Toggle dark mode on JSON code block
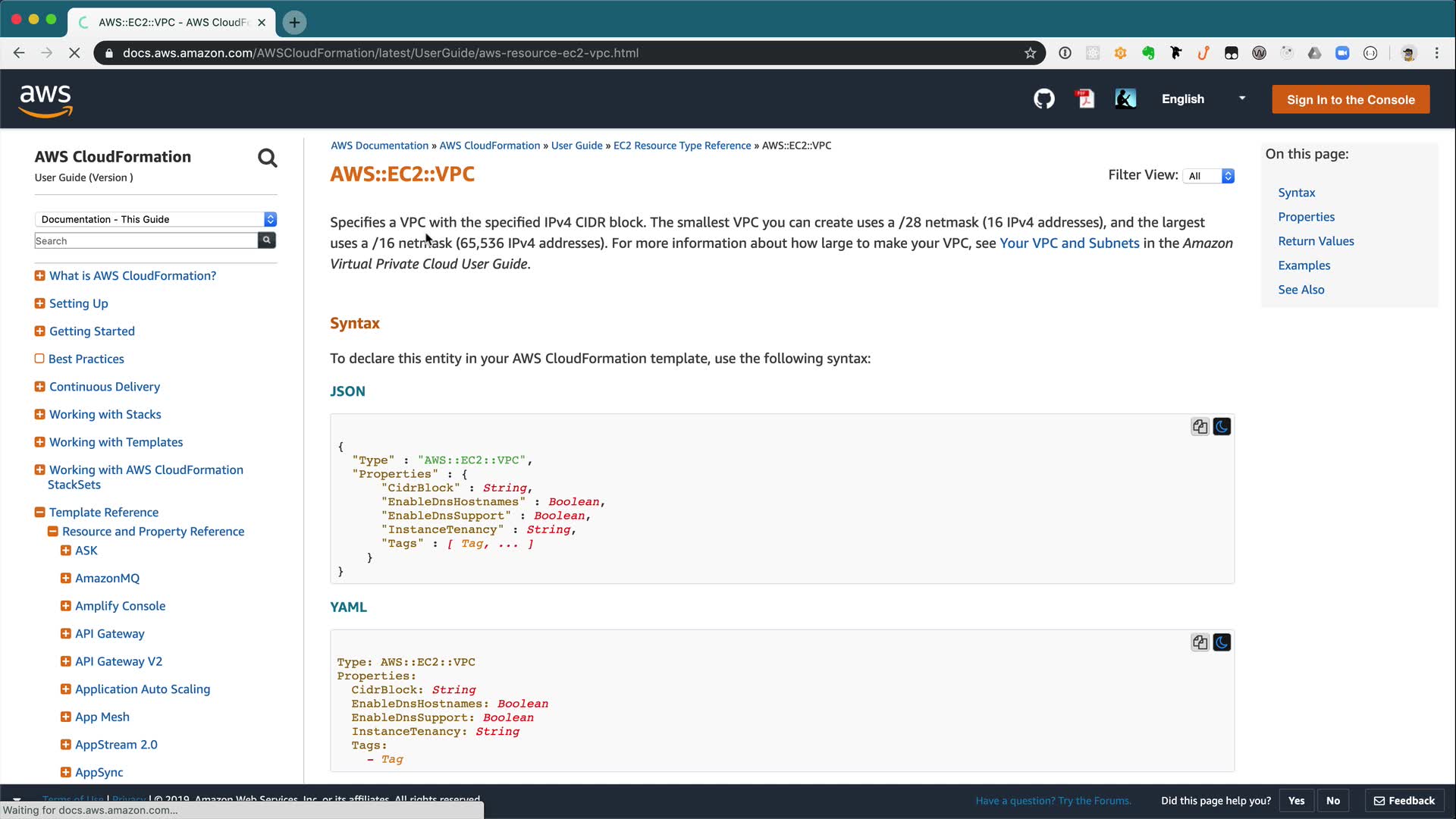 pyautogui.click(x=1222, y=427)
